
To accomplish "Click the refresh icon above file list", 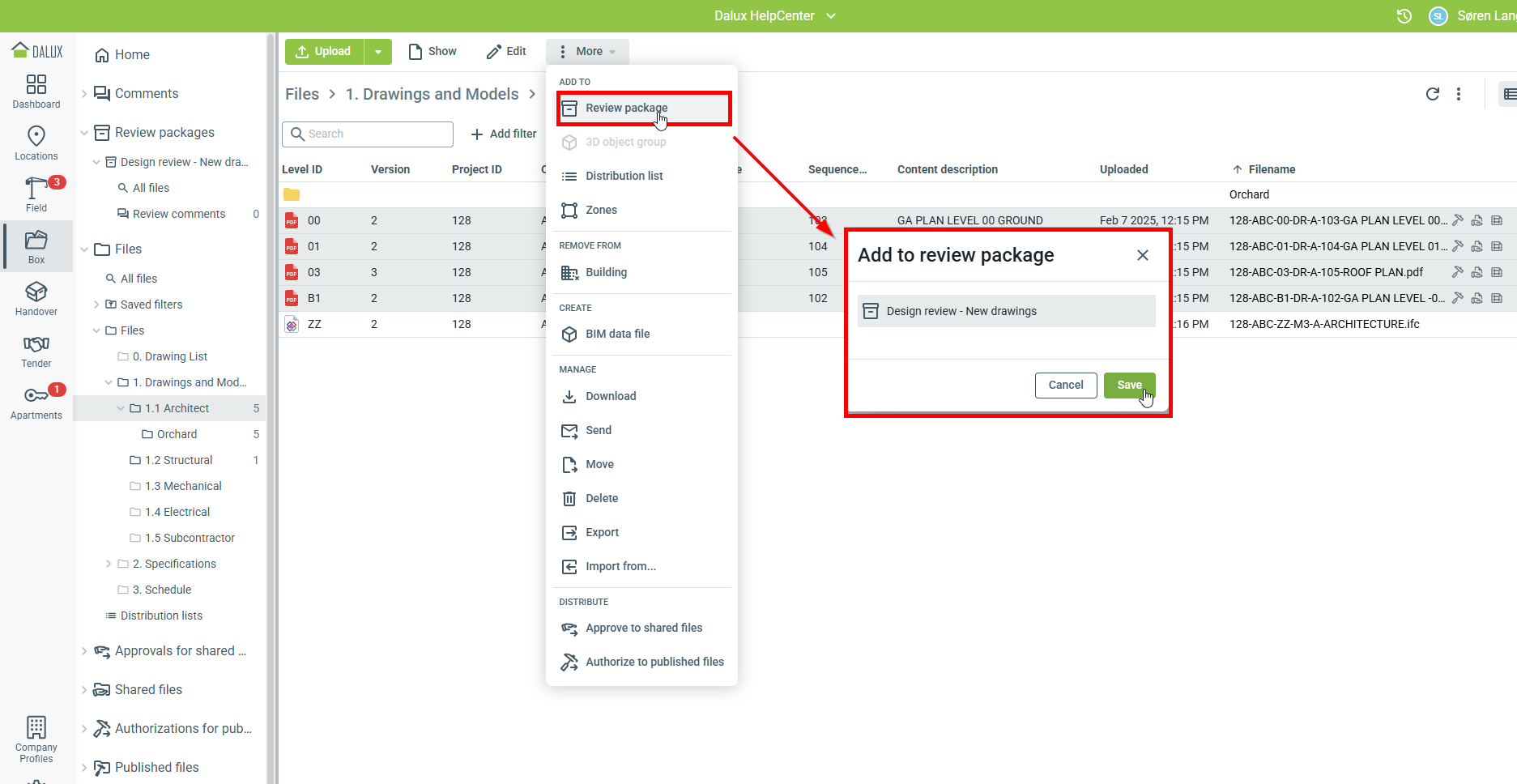I will tap(1432, 94).
